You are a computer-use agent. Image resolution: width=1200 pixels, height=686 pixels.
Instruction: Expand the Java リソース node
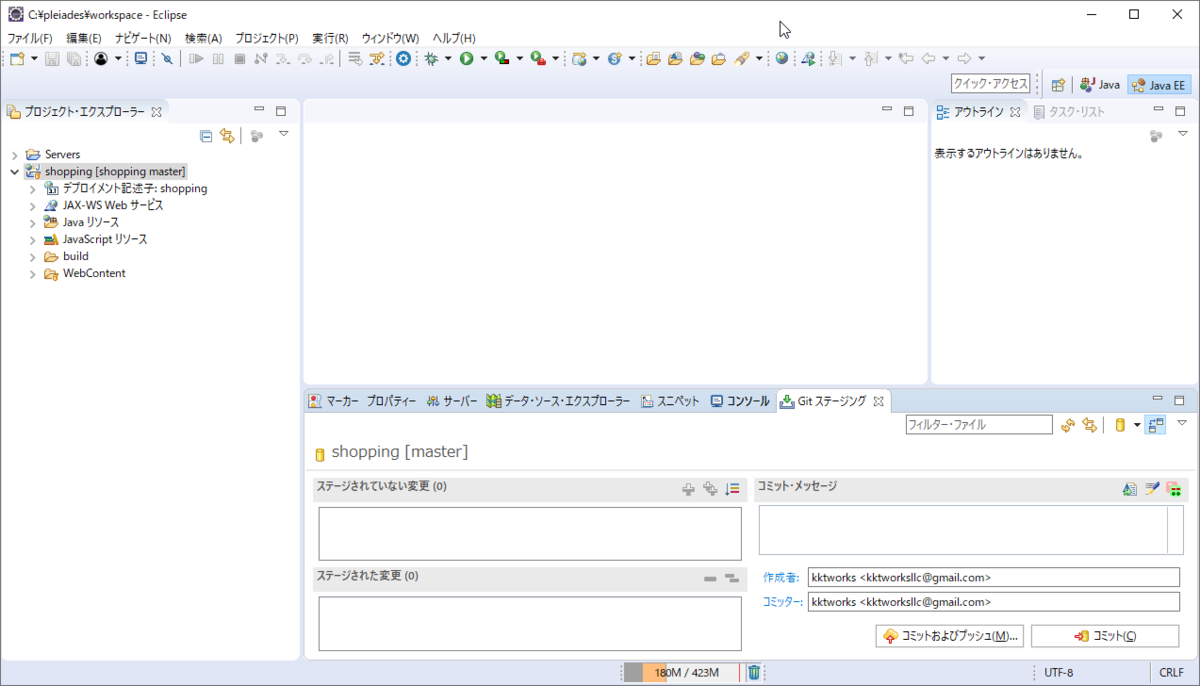[x=33, y=223]
